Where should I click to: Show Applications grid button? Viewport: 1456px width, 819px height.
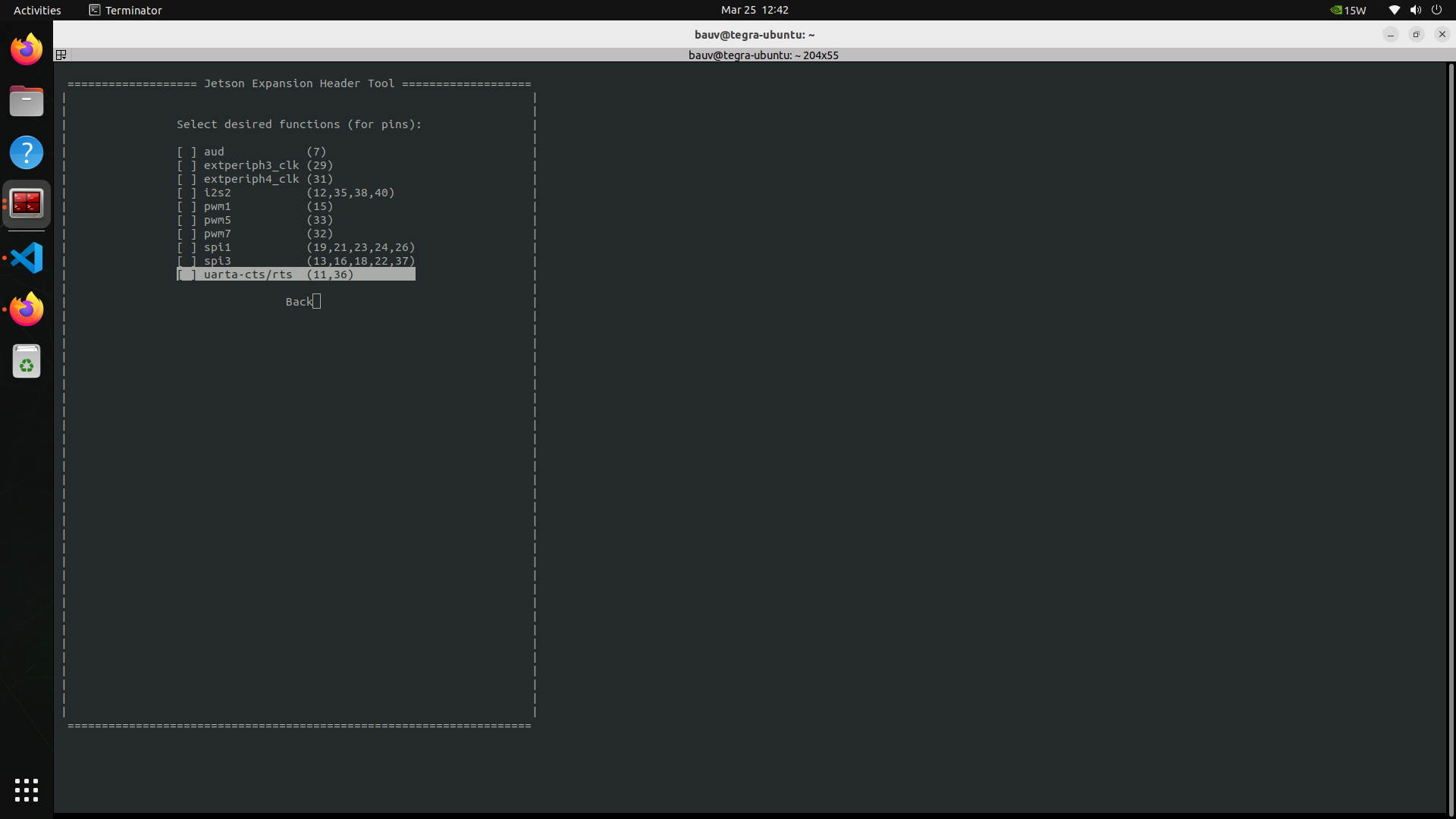(27, 789)
